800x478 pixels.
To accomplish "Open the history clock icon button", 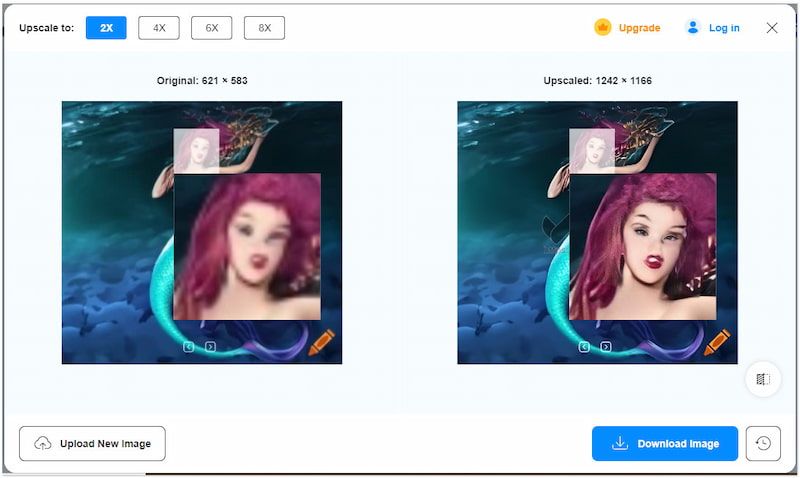I will click(763, 443).
